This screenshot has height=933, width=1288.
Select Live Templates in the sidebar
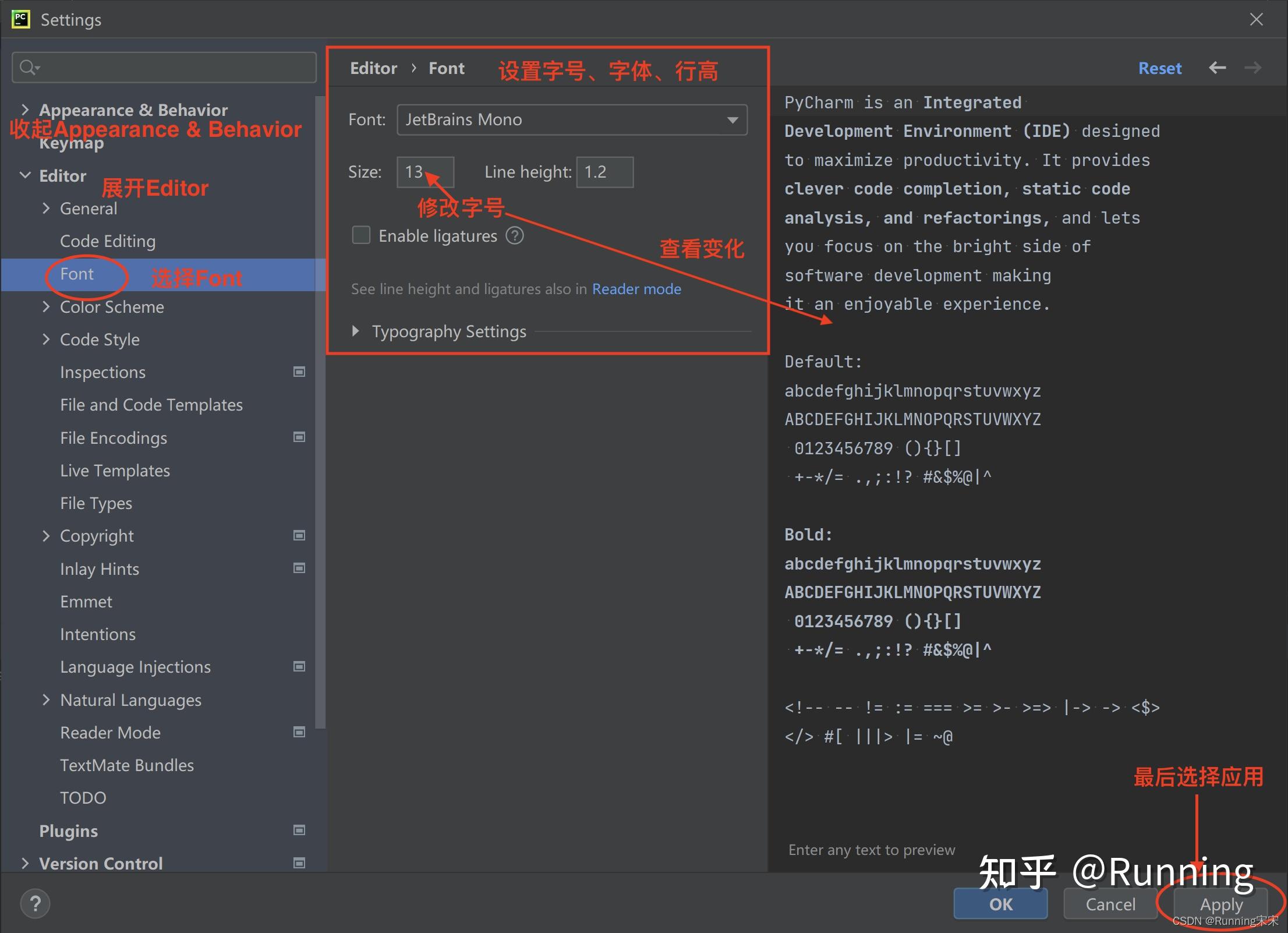(x=115, y=471)
